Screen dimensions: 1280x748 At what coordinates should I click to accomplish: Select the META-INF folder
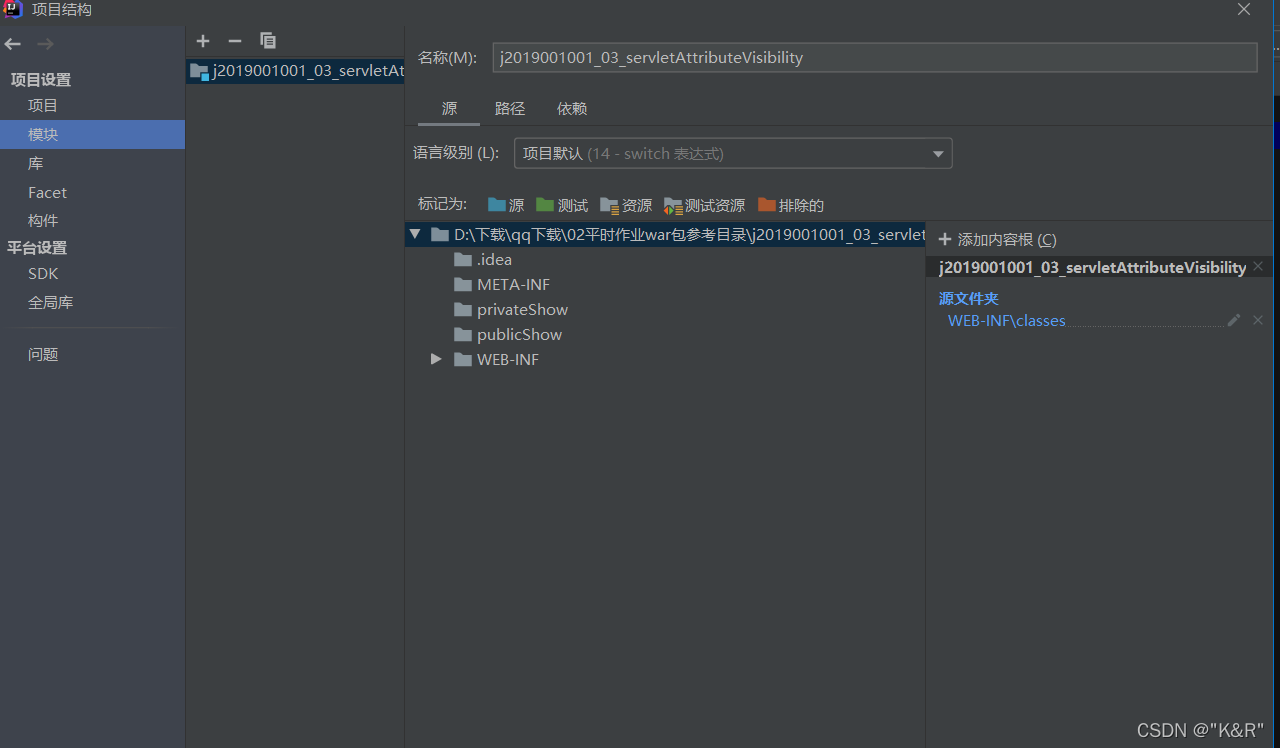coord(502,285)
